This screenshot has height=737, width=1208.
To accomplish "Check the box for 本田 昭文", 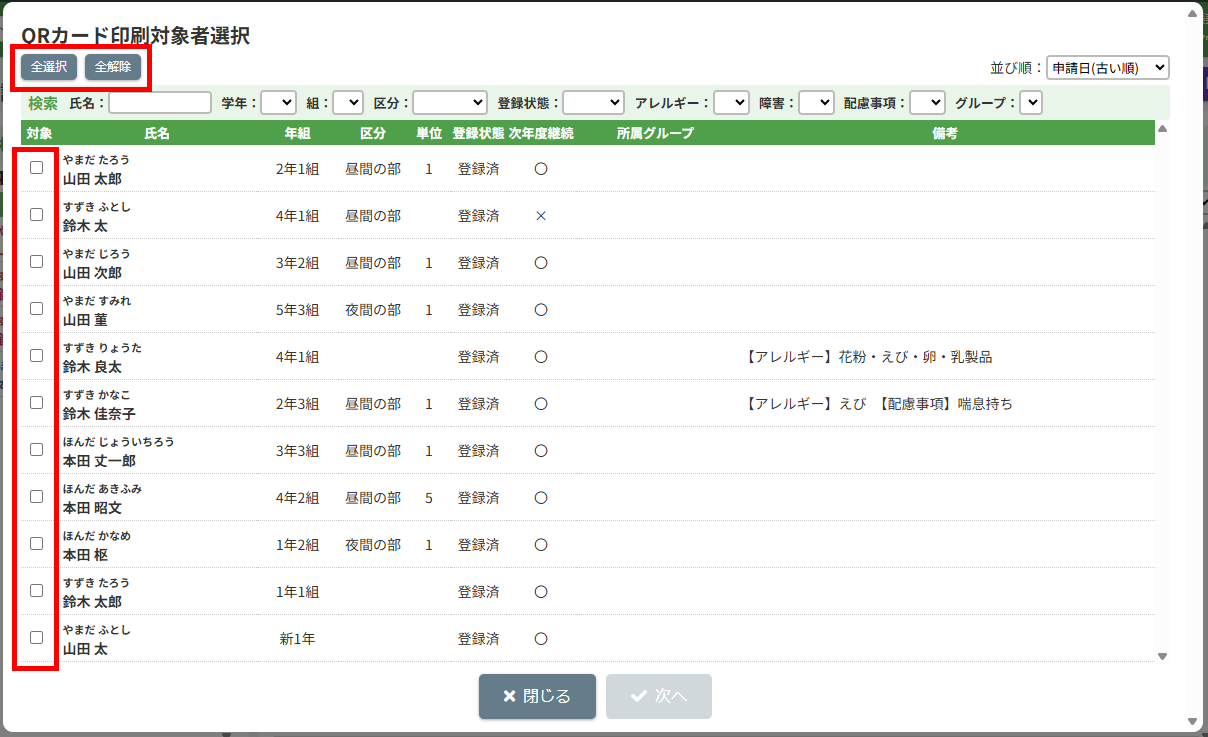I will point(37,497).
